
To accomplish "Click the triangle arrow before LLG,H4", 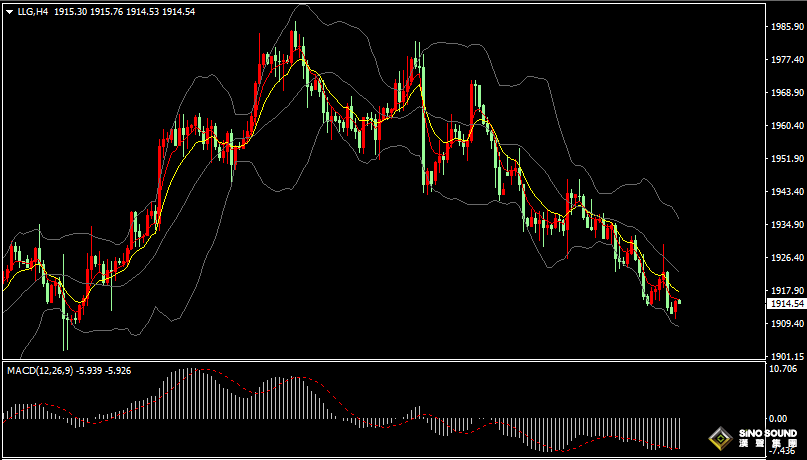I will (x=9, y=10).
